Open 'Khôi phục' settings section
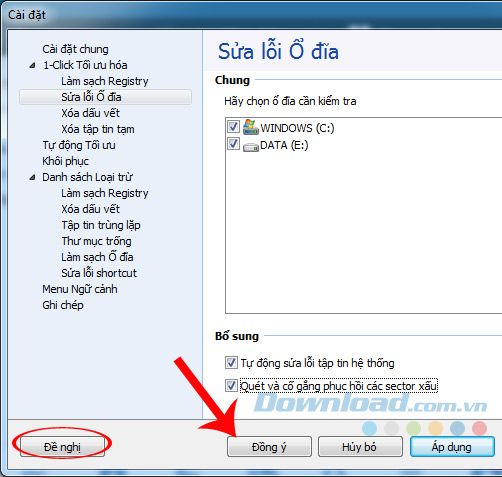This screenshot has height=477, width=502. pyautogui.click(x=65, y=161)
